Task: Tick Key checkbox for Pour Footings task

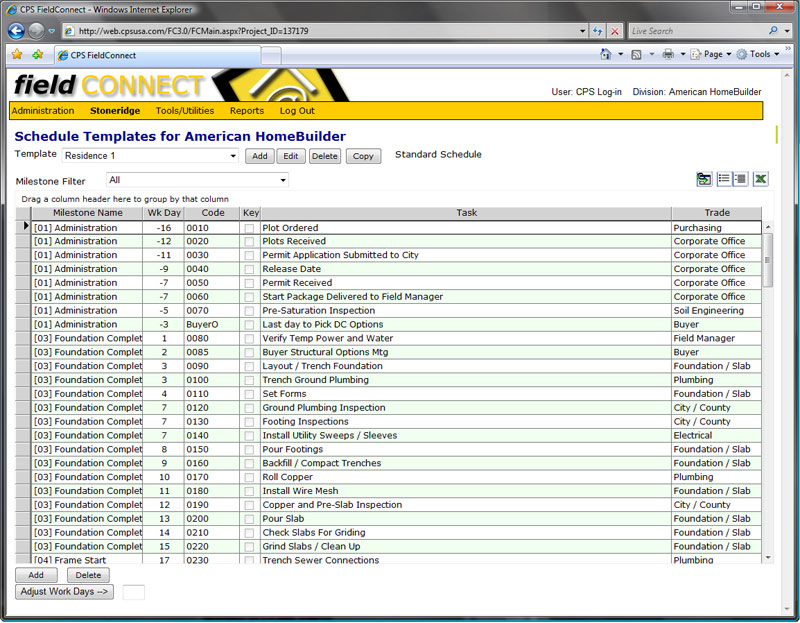Action: [249, 450]
